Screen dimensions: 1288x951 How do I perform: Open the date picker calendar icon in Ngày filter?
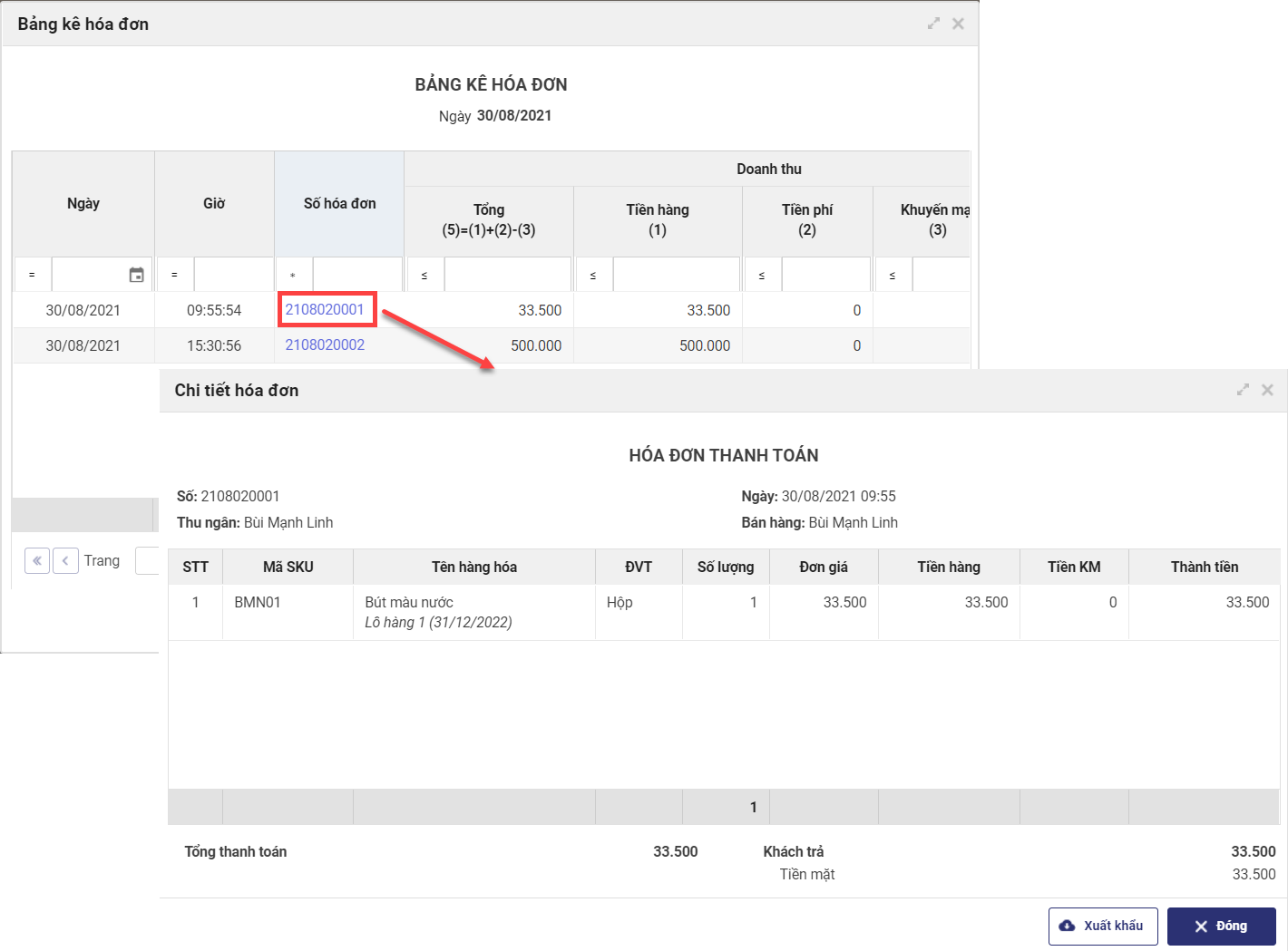pyautogui.click(x=136, y=275)
